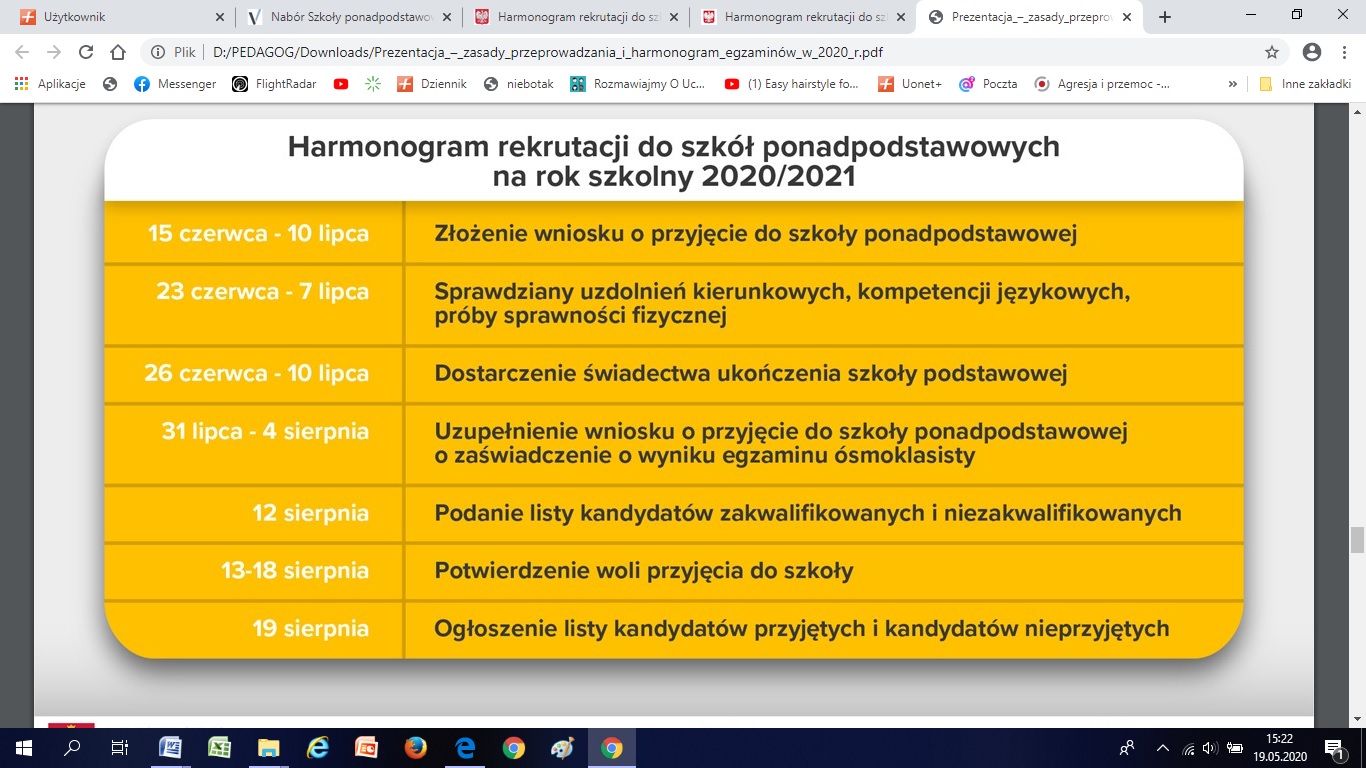
Task: Open the Agresja i przemoc bookmark
Action: 1102,84
